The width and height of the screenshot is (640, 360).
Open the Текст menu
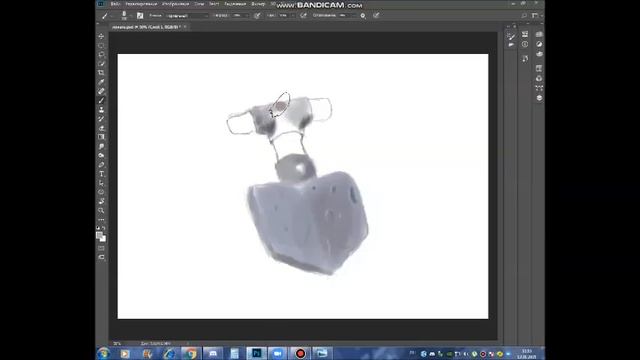[214, 4]
